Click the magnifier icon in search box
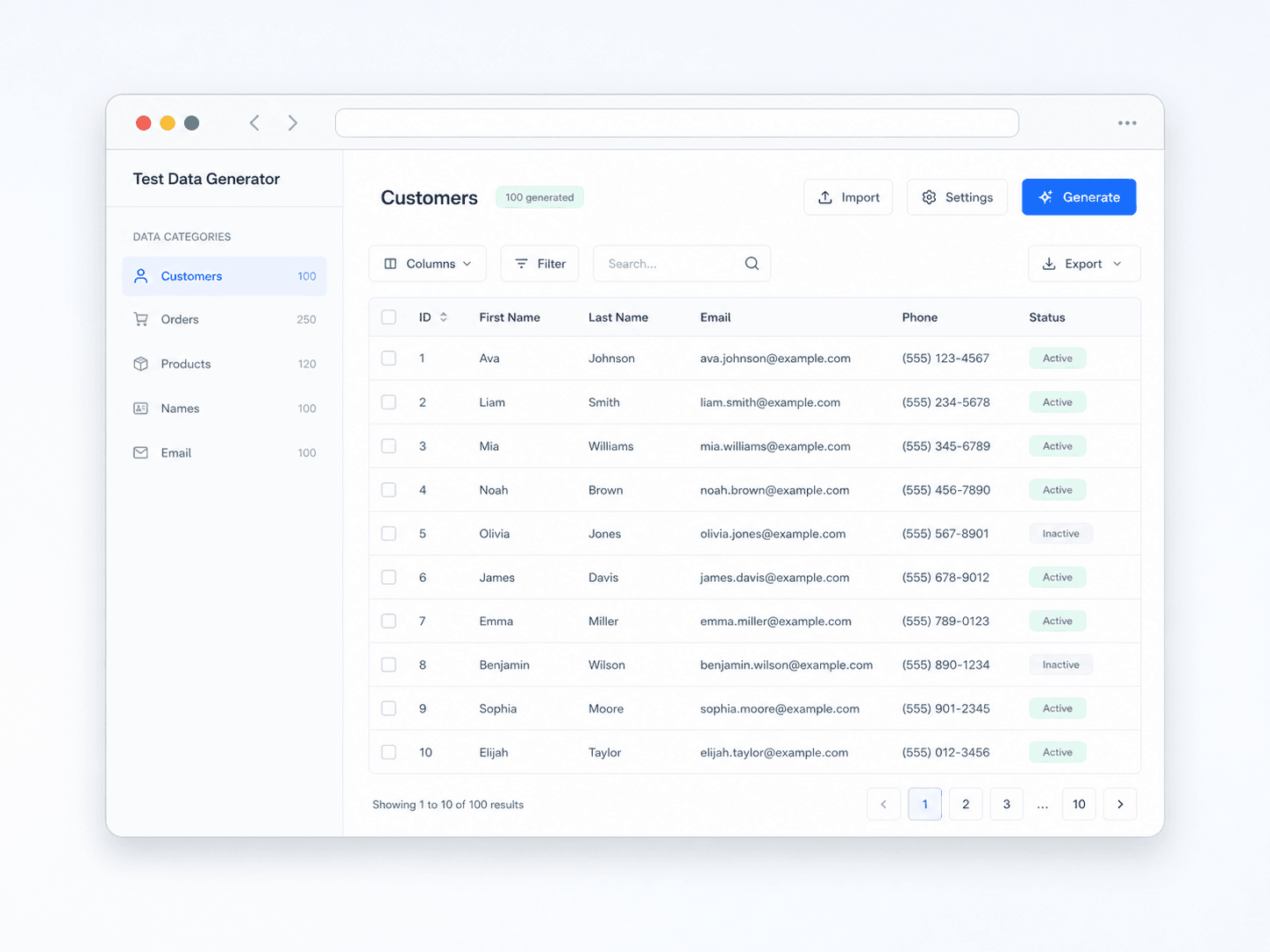 (752, 263)
